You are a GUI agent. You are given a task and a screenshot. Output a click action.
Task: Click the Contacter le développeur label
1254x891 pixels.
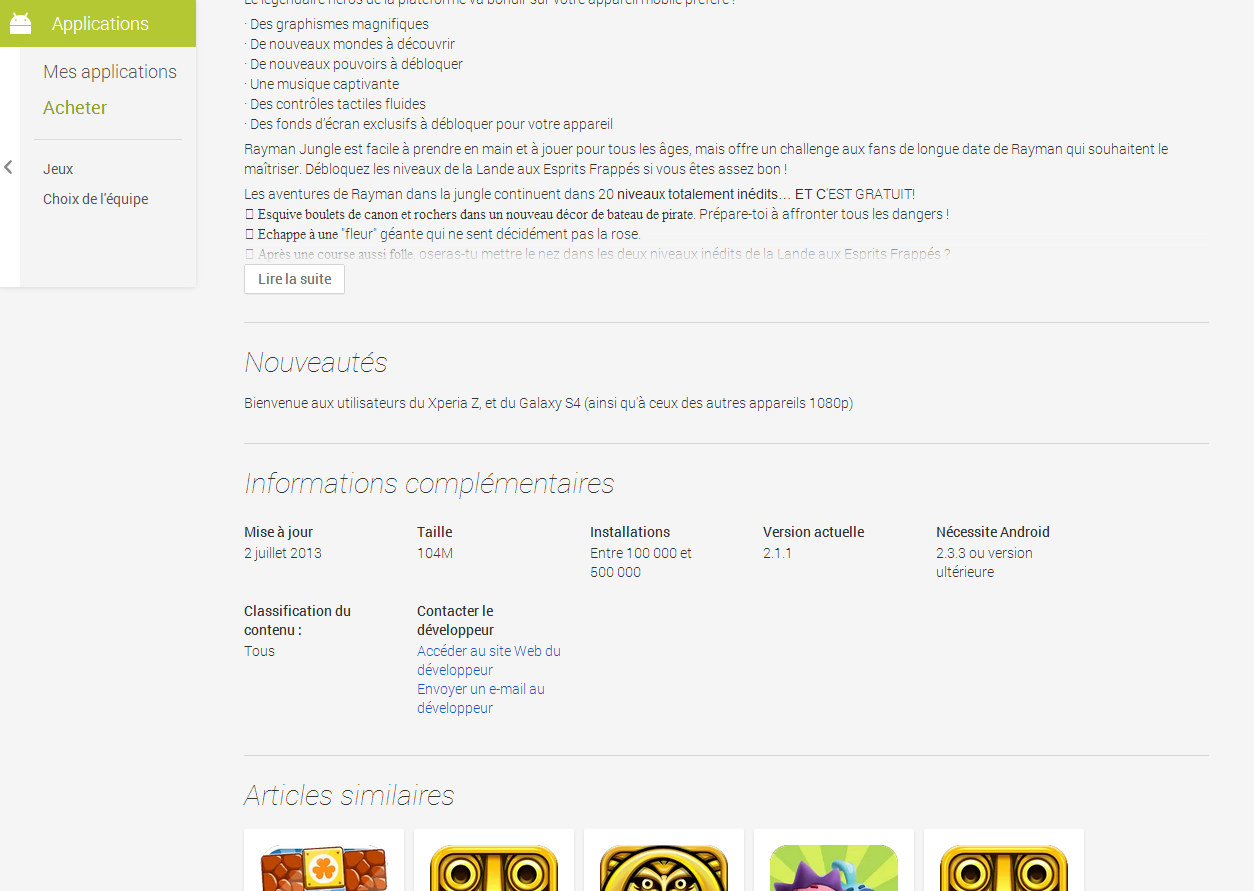coord(455,620)
